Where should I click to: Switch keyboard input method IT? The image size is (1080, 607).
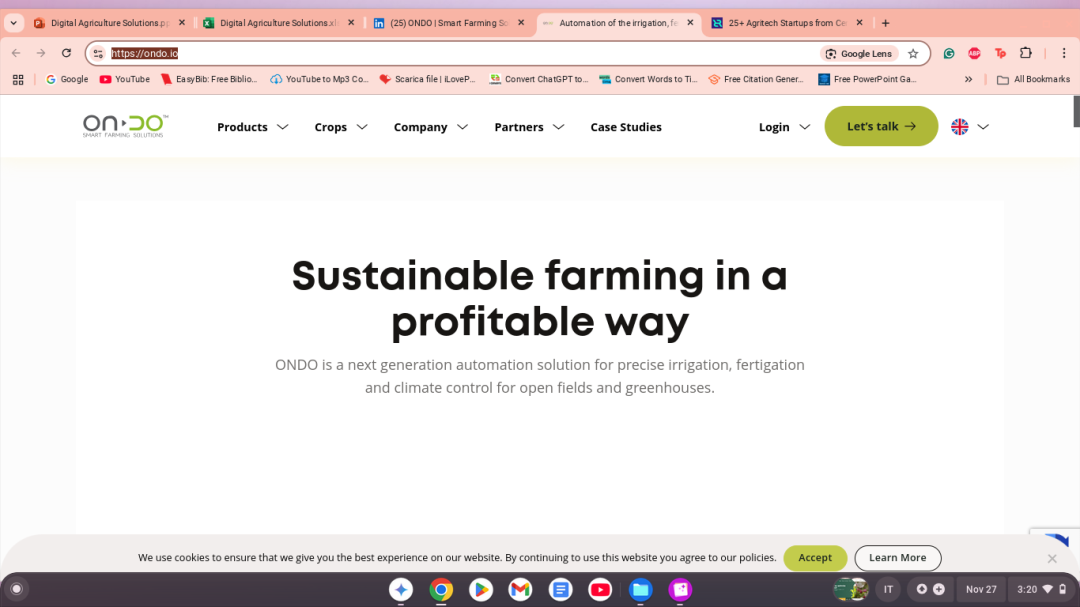(889, 589)
